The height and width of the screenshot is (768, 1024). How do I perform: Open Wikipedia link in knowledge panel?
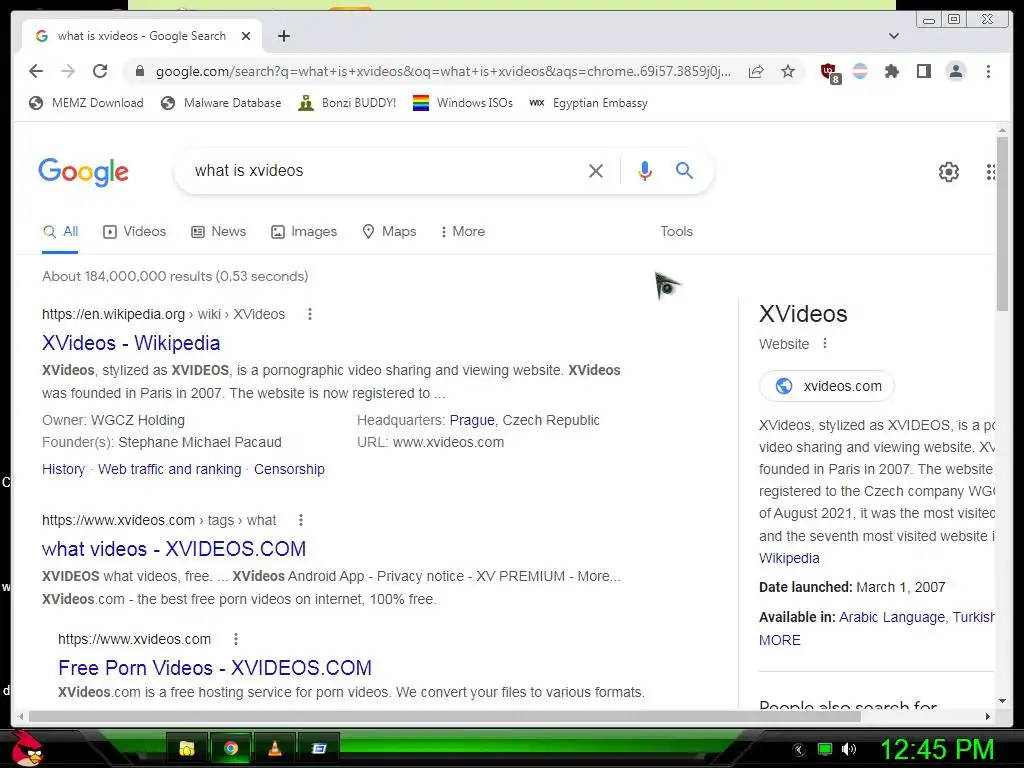tap(789, 558)
